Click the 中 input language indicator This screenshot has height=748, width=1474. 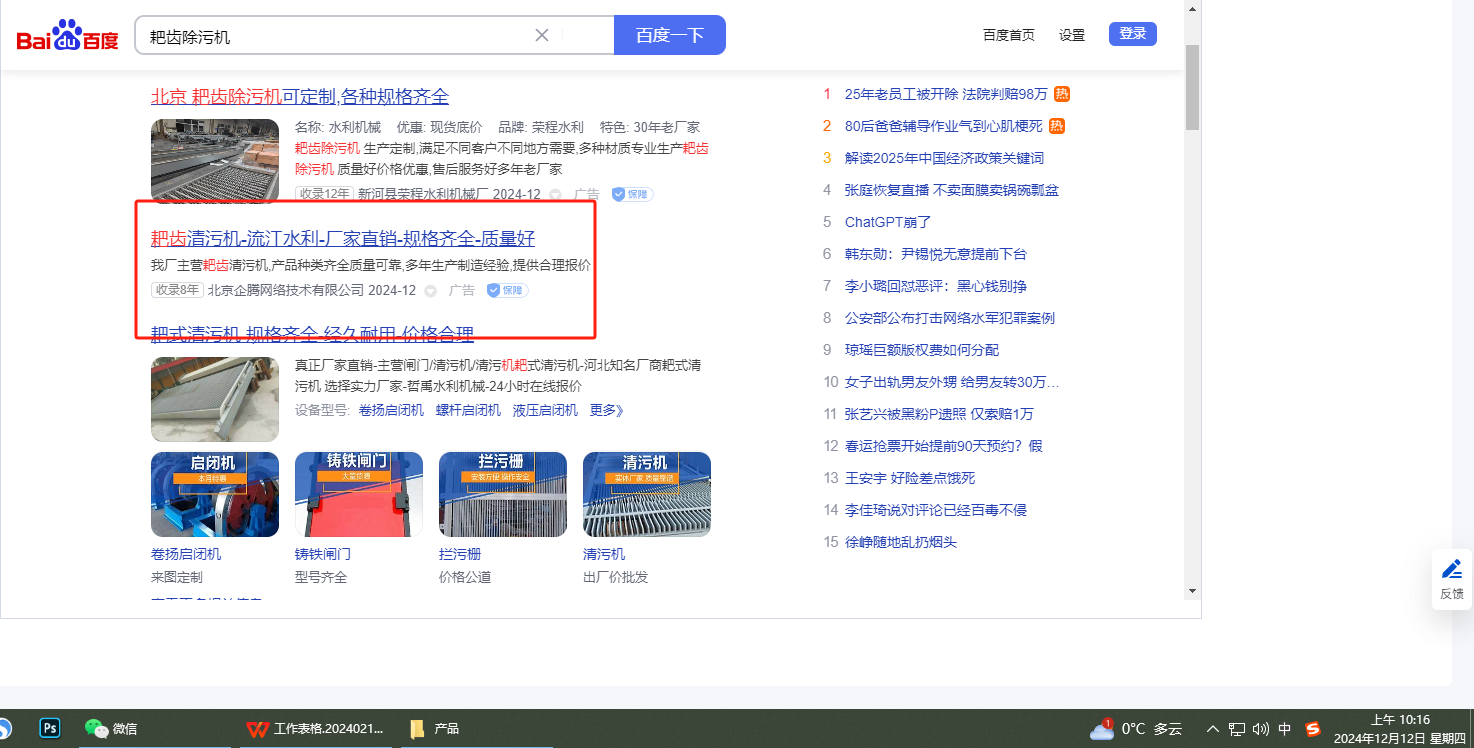click(x=1285, y=729)
